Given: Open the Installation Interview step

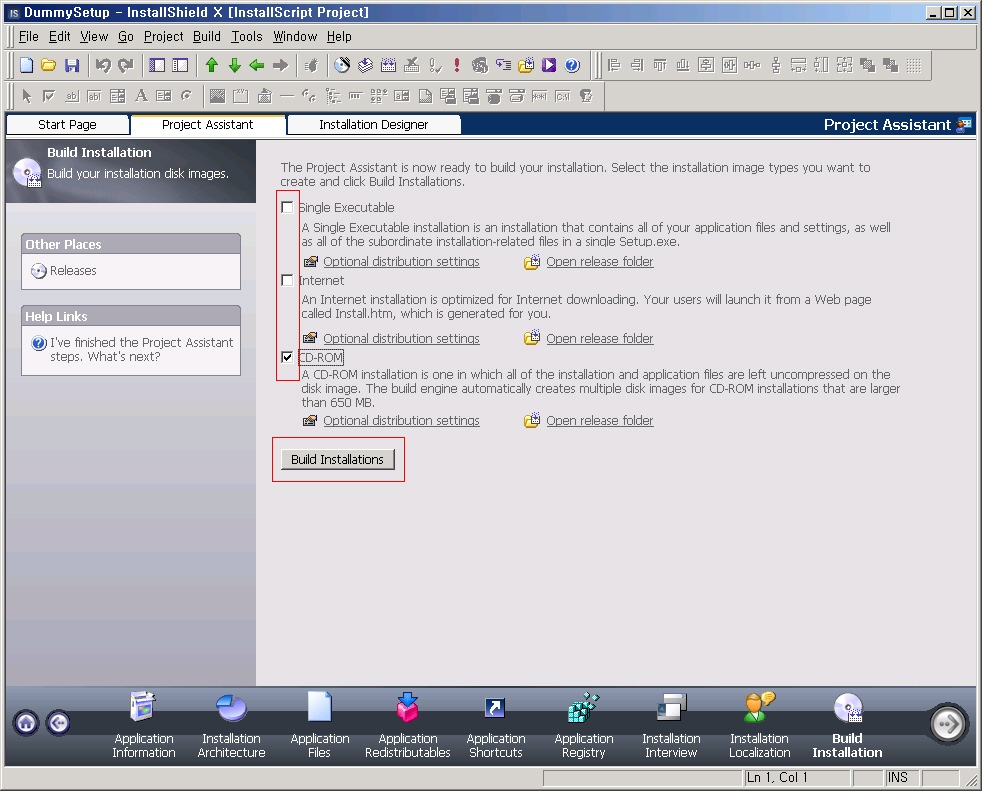Looking at the screenshot, I should coord(671,725).
